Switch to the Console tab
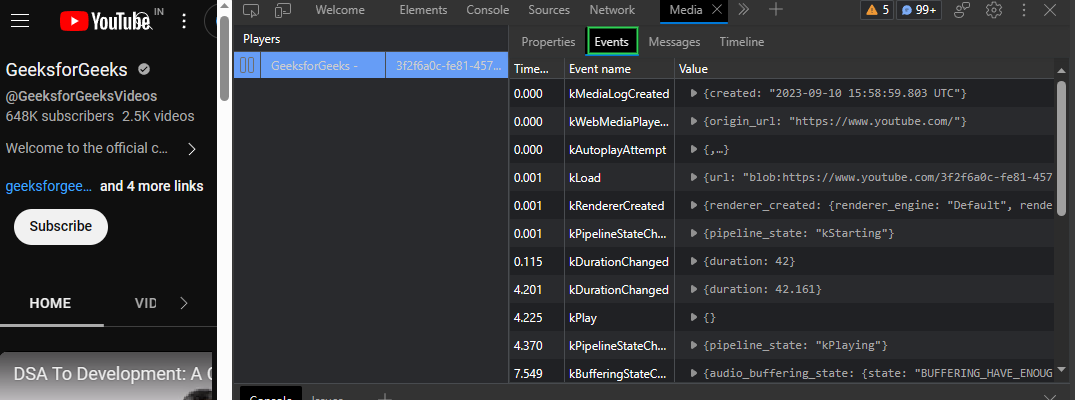 point(487,10)
